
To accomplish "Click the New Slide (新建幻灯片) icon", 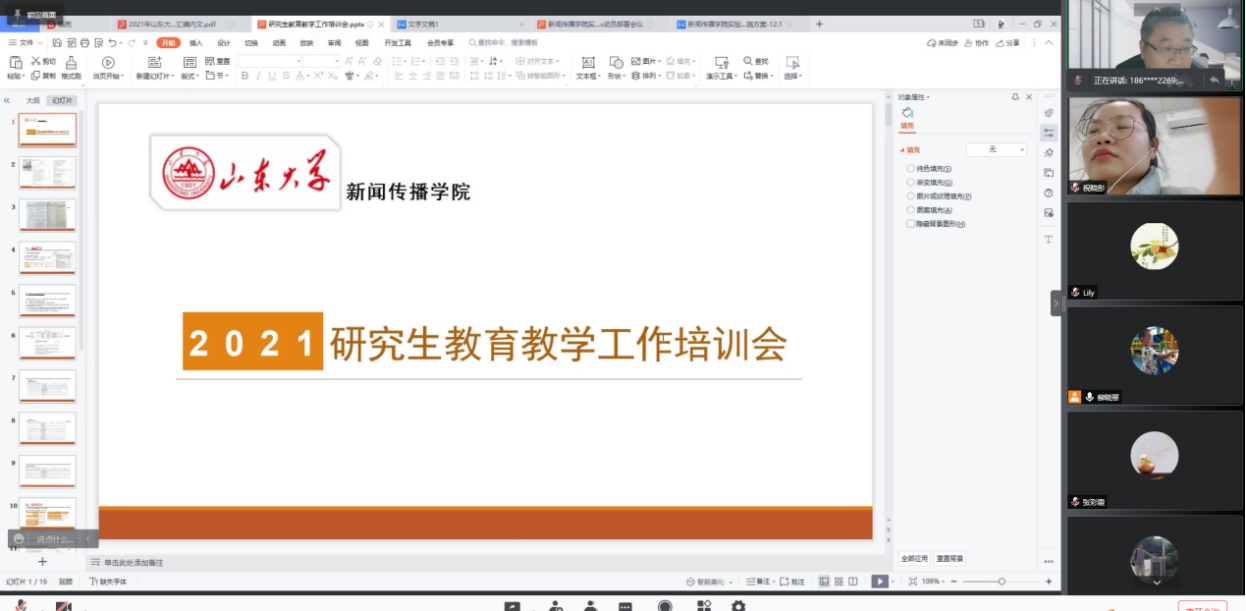I will (x=155, y=62).
